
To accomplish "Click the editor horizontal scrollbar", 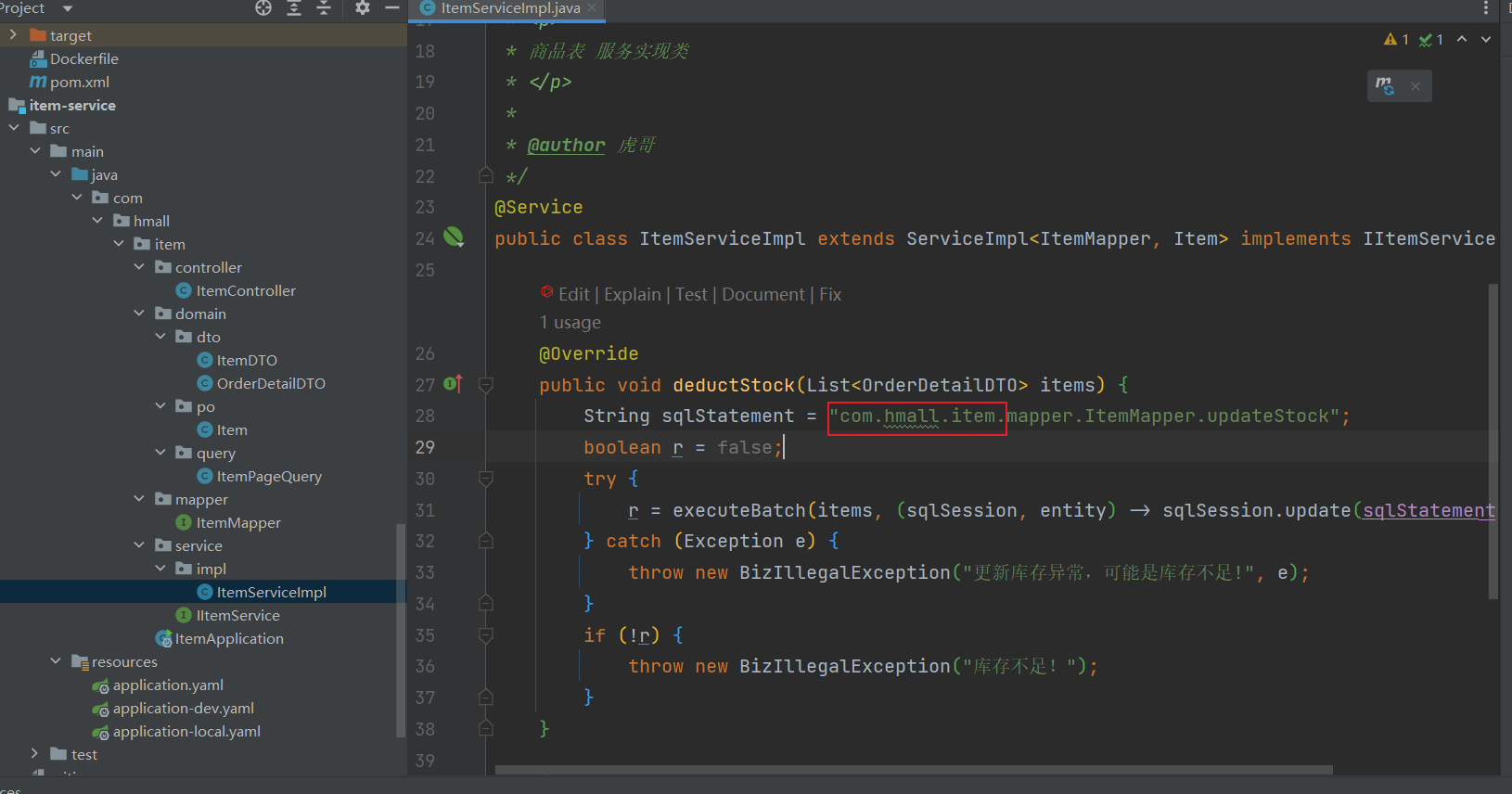I will (x=914, y=770).
